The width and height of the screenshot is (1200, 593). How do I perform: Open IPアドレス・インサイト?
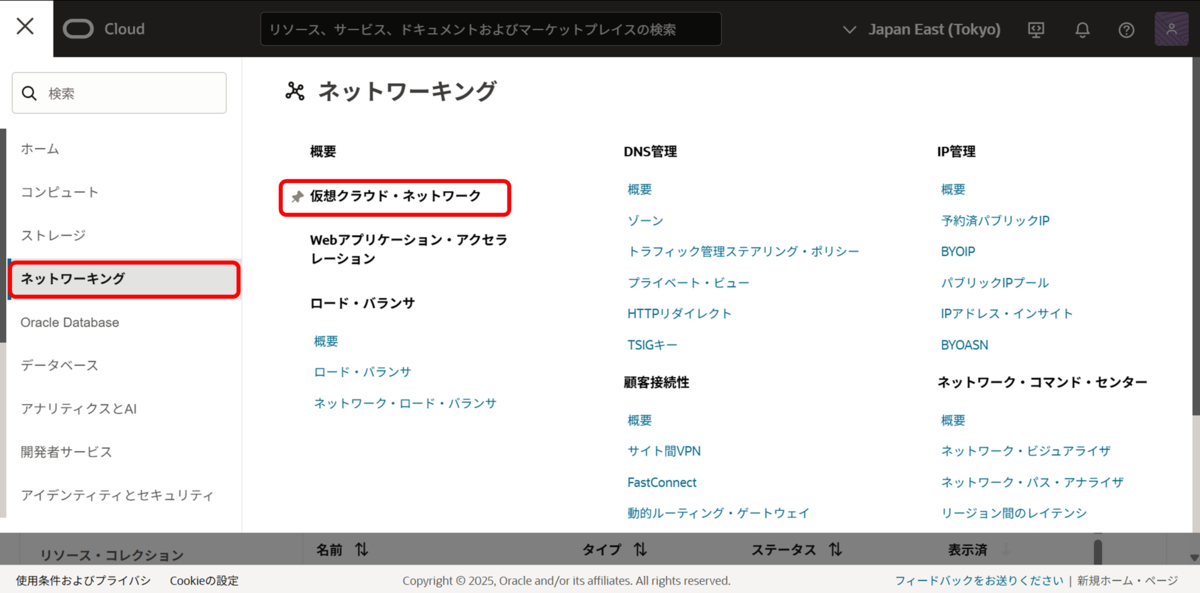(x=1007, y=313)
